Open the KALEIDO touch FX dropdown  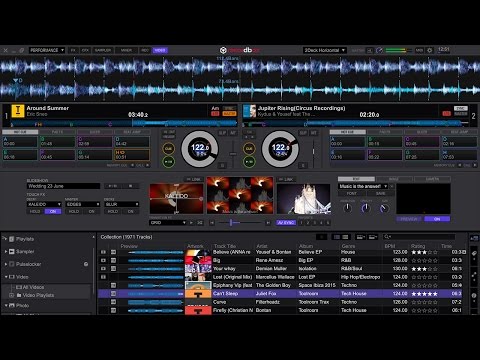[x=44, y=204]
